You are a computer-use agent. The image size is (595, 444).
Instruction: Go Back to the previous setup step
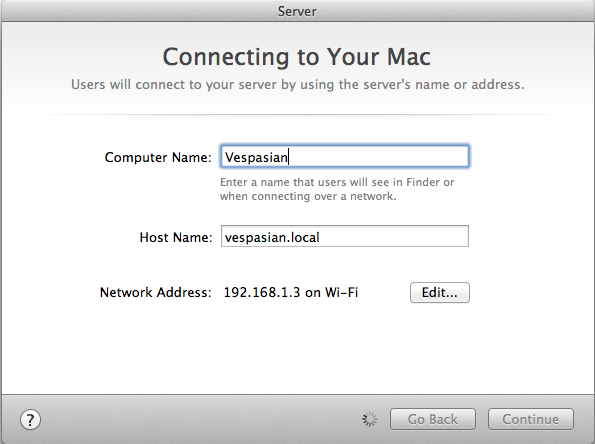(x=433, y=419)
